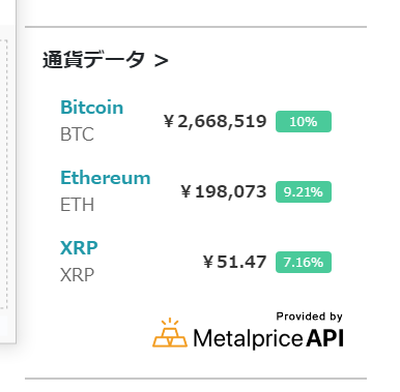Click the arrow chevron beside 通貨データ
The image size is (400, 392).
[x=161, y=61]
